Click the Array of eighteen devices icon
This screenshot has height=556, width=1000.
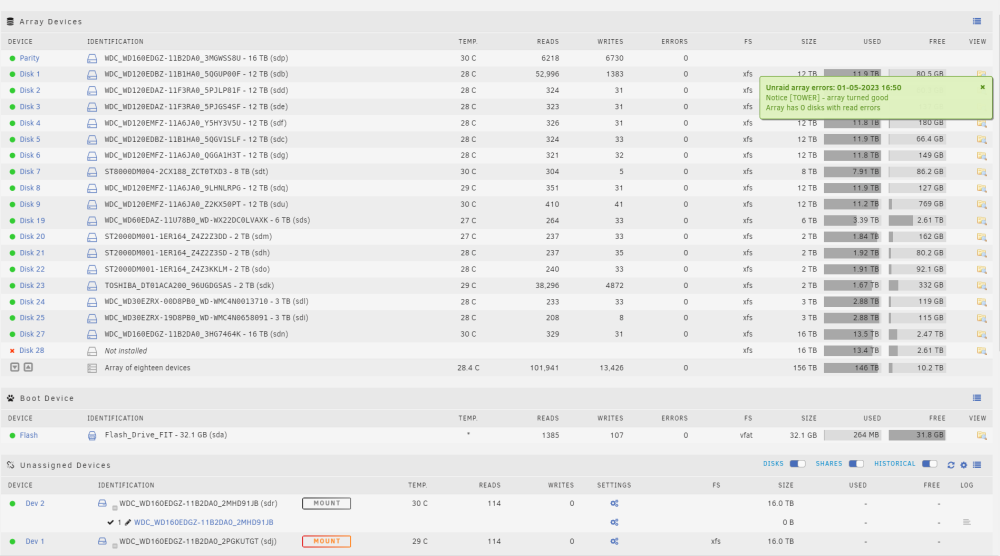tap(92, 368)
